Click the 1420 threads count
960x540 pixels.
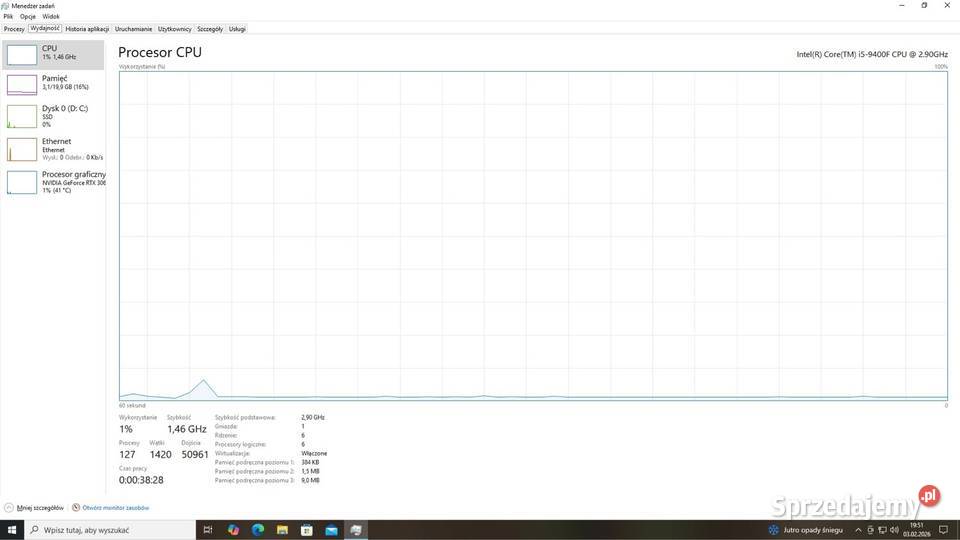point(160,454)
